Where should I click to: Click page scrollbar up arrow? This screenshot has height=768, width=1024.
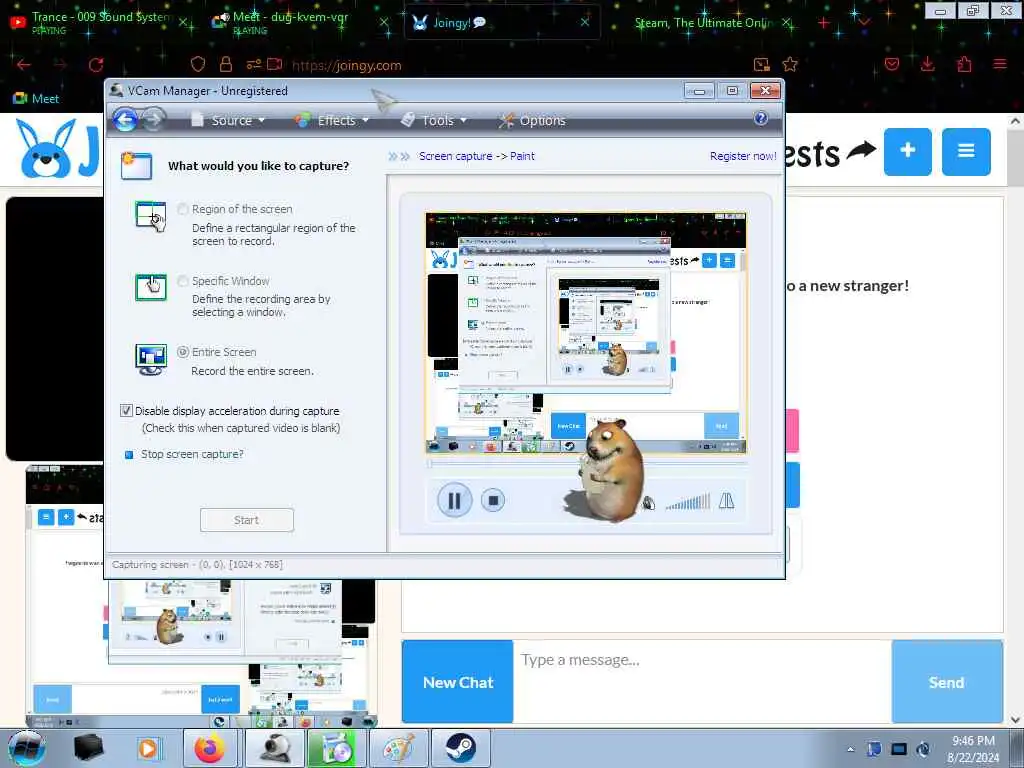click(1015, 121)
